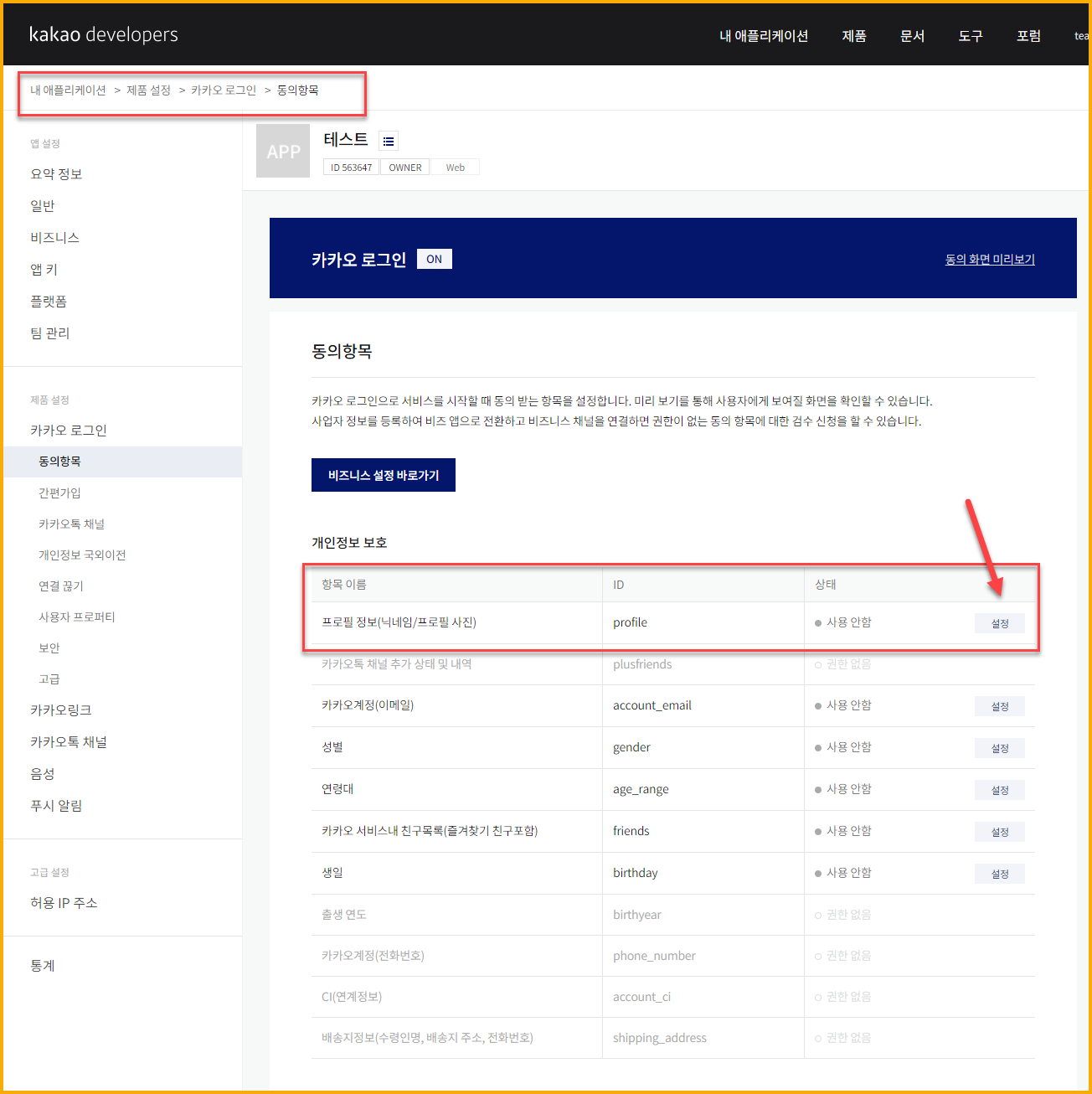Open 카카오링크 in sidebar
Screen dimensions: 1092x1094
point(61,710)
